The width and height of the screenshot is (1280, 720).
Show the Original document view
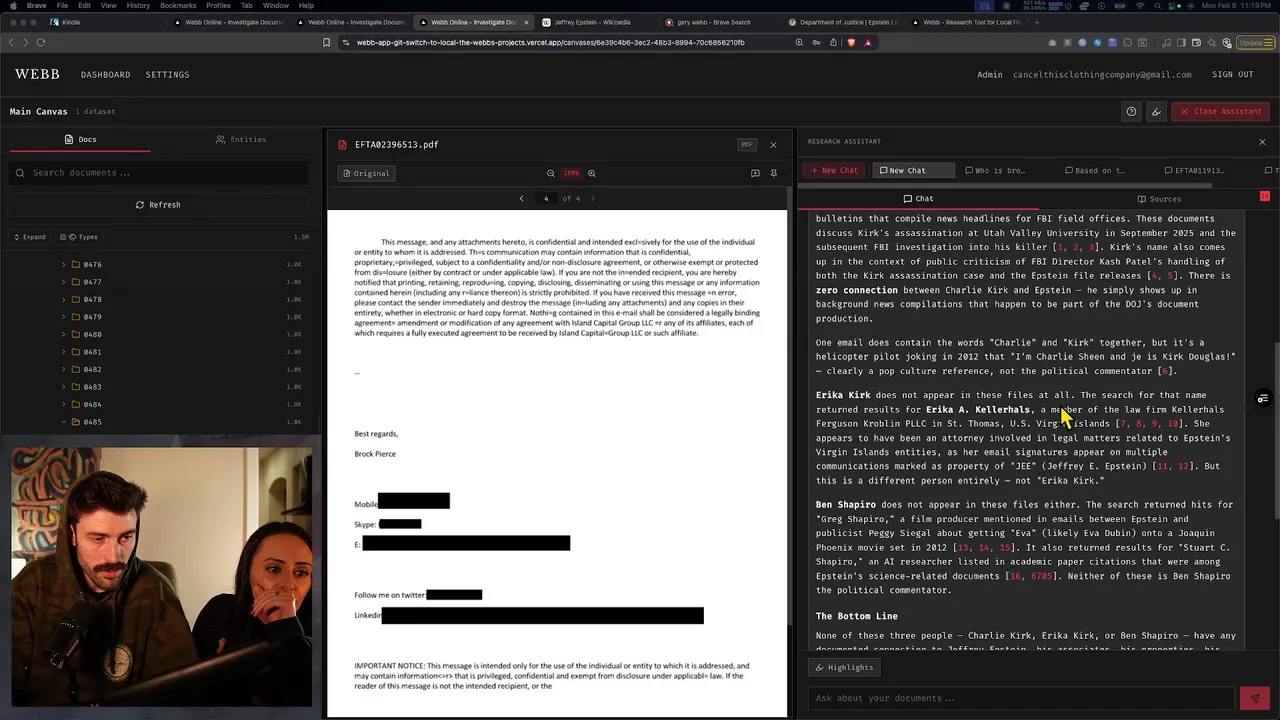pyautogui.click(x=366, y=173)
